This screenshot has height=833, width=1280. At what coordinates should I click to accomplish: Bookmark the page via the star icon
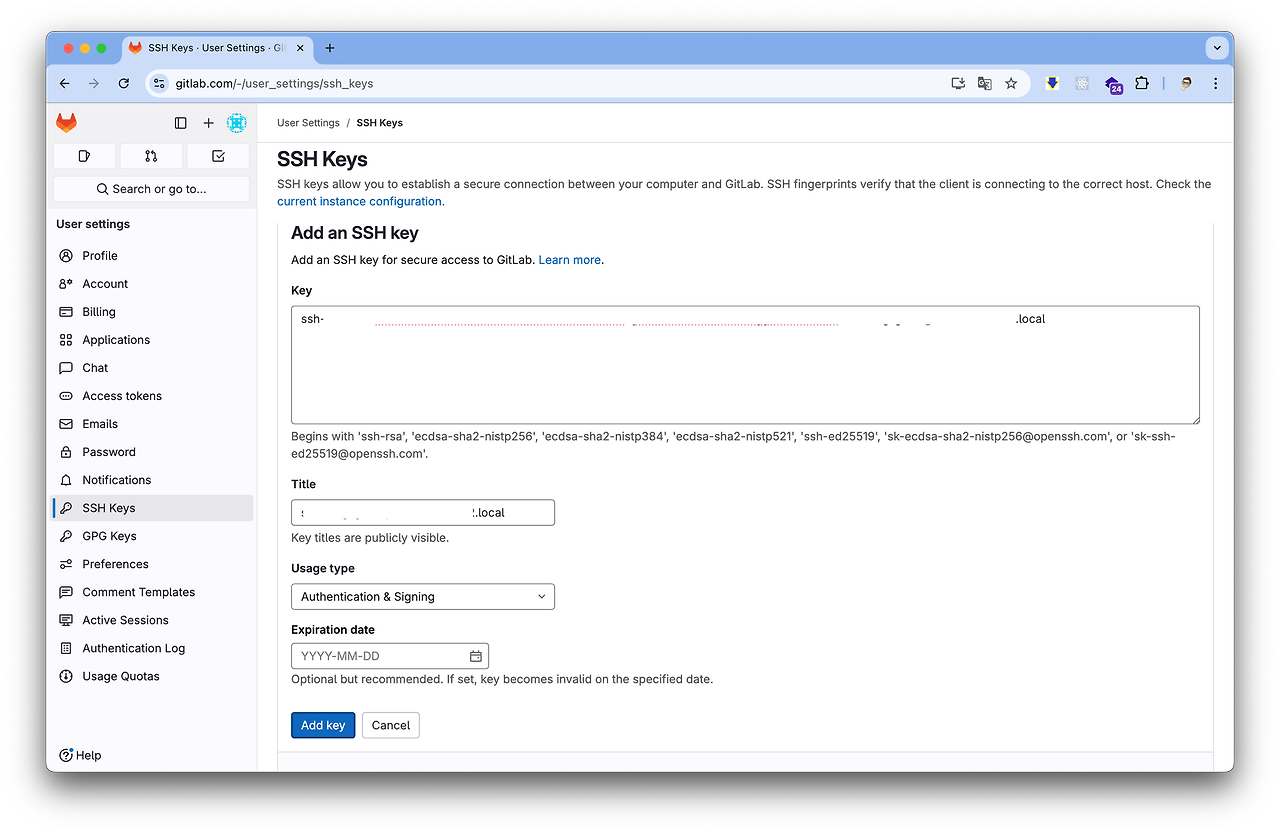click(x=1011, y=83)
